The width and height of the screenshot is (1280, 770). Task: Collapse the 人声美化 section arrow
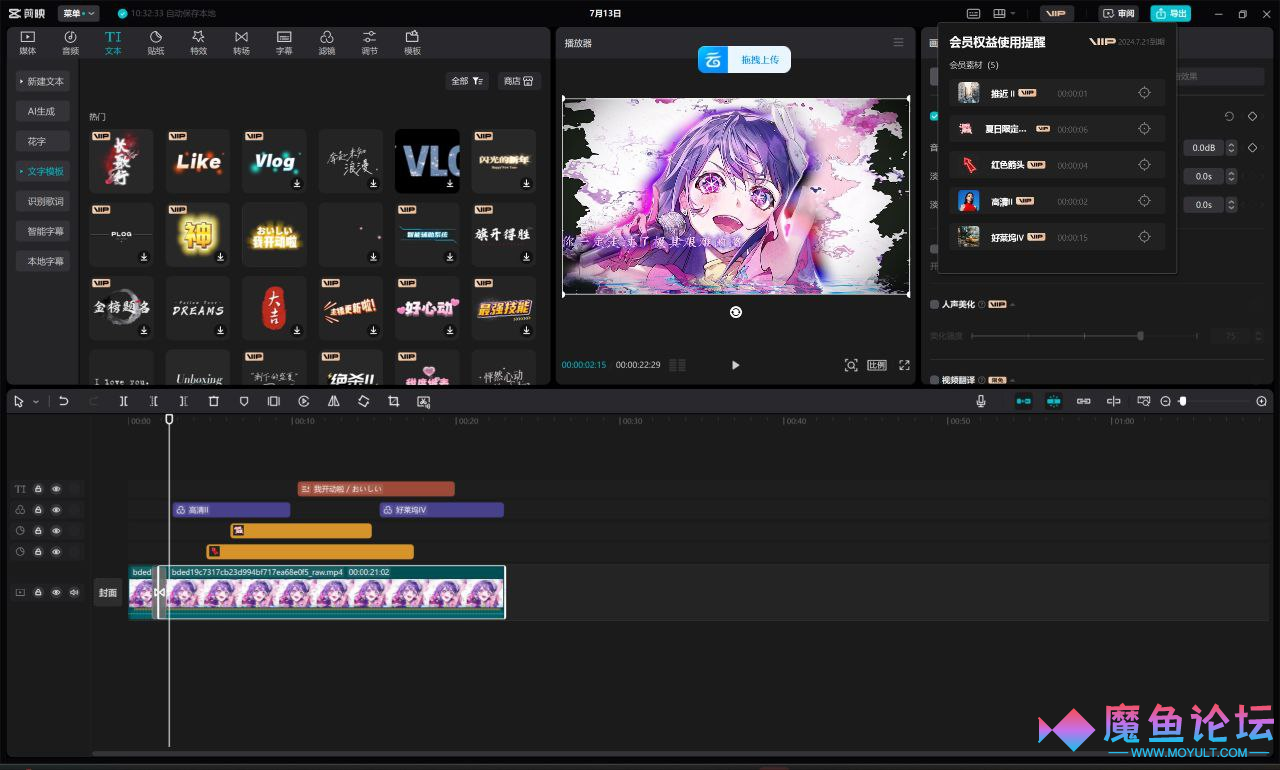click(x=1012, y=304)
